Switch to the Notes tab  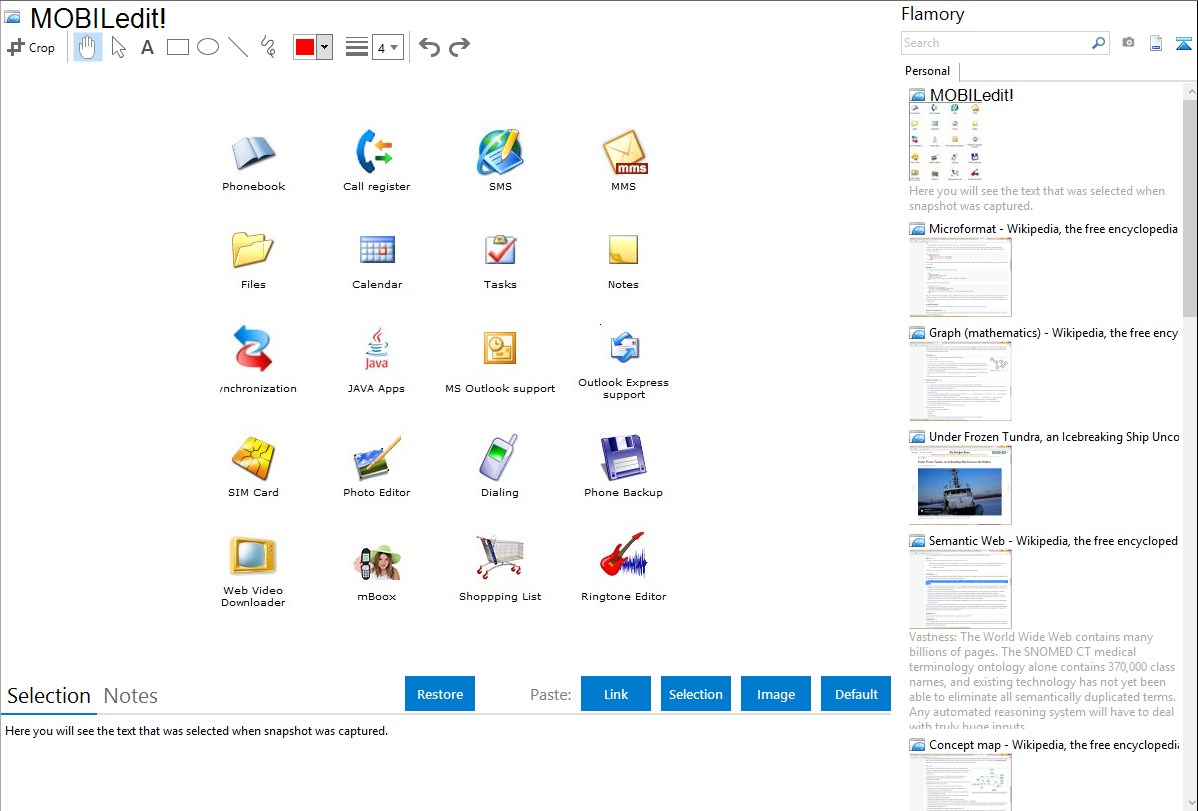tap(131, 696)
